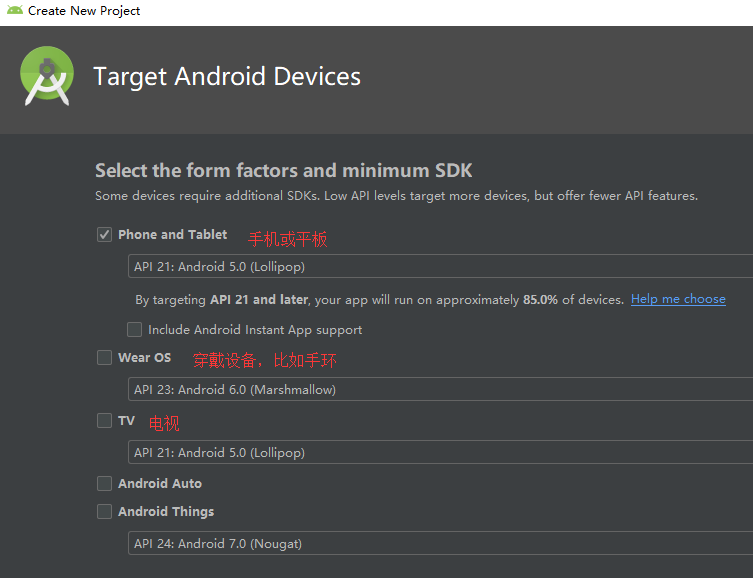The height and width of the screenshot is (578, 754).
Task: Enable Include Android Instant App support
Action: (135, 330)
